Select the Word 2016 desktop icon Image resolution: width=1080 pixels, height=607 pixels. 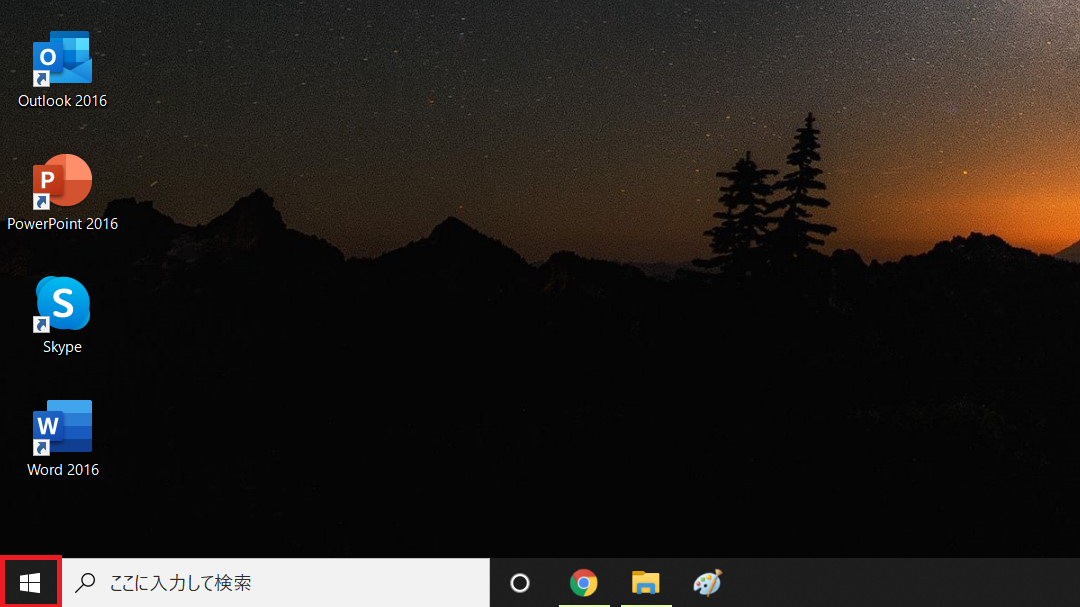point(62,427)
